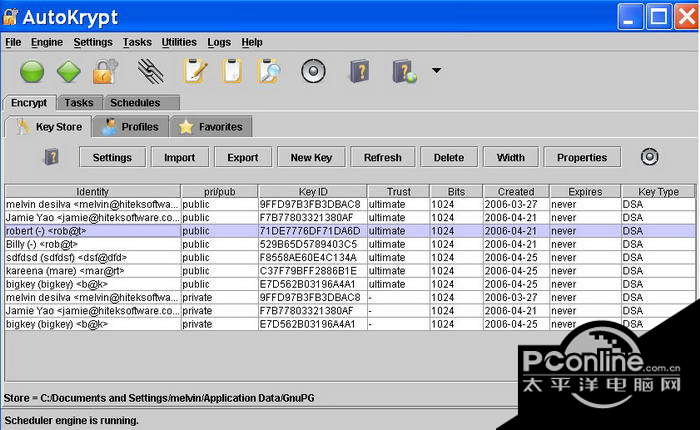700x430 pixels.
Task: Click the clipboard with magnifier icon
Action: pos(269,71)
